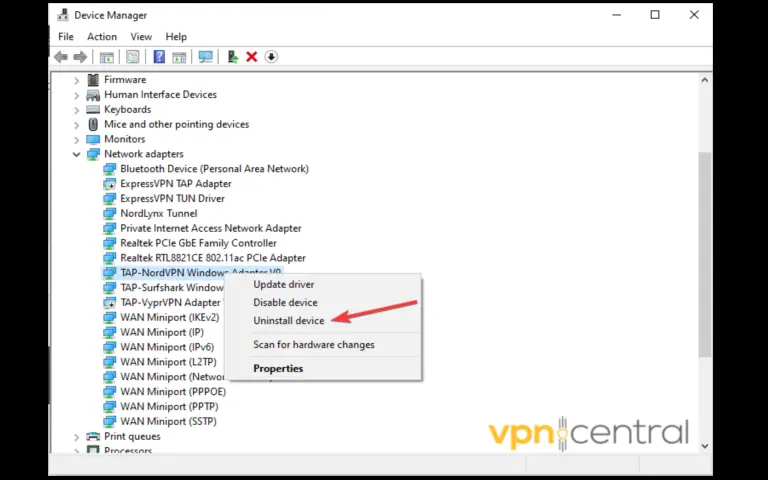768x480 pixels.
Task: Select Uninstall device in context menu
Action: [x=288, y=321]
